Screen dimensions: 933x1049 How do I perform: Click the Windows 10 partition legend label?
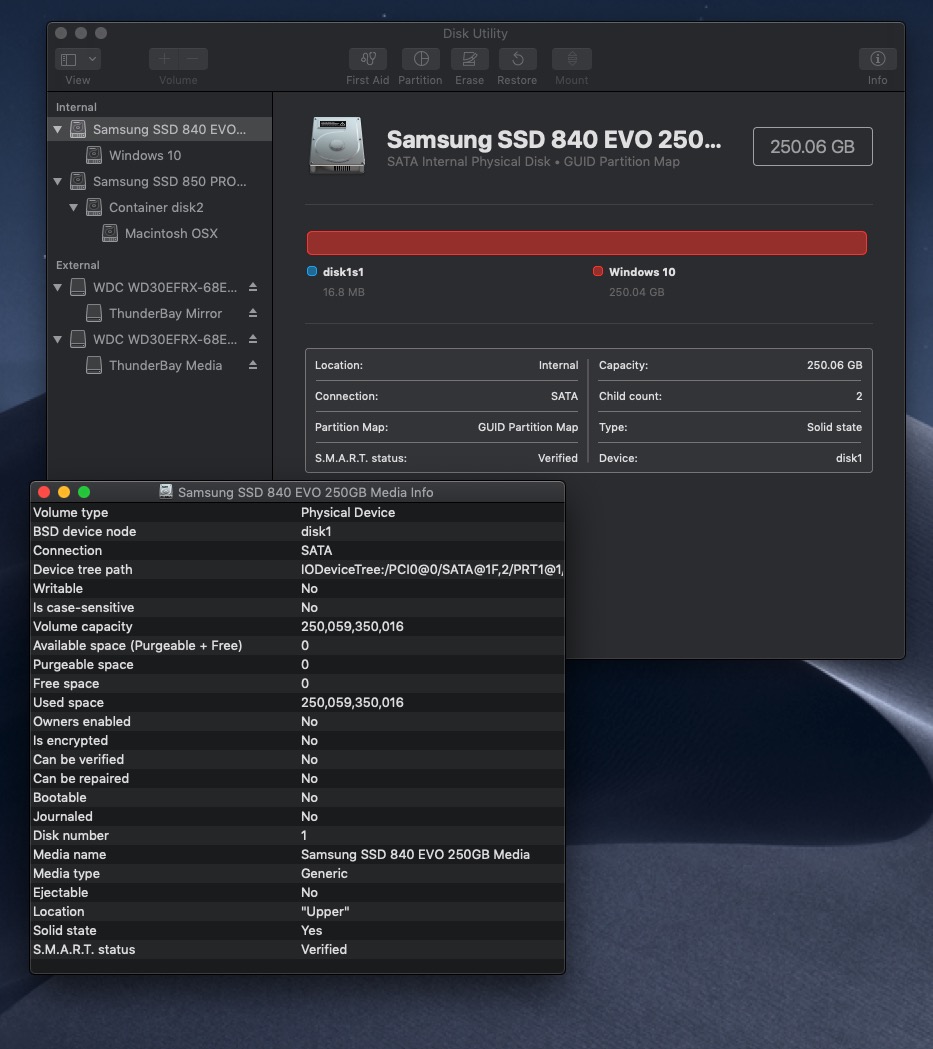(x=642, y=272)
